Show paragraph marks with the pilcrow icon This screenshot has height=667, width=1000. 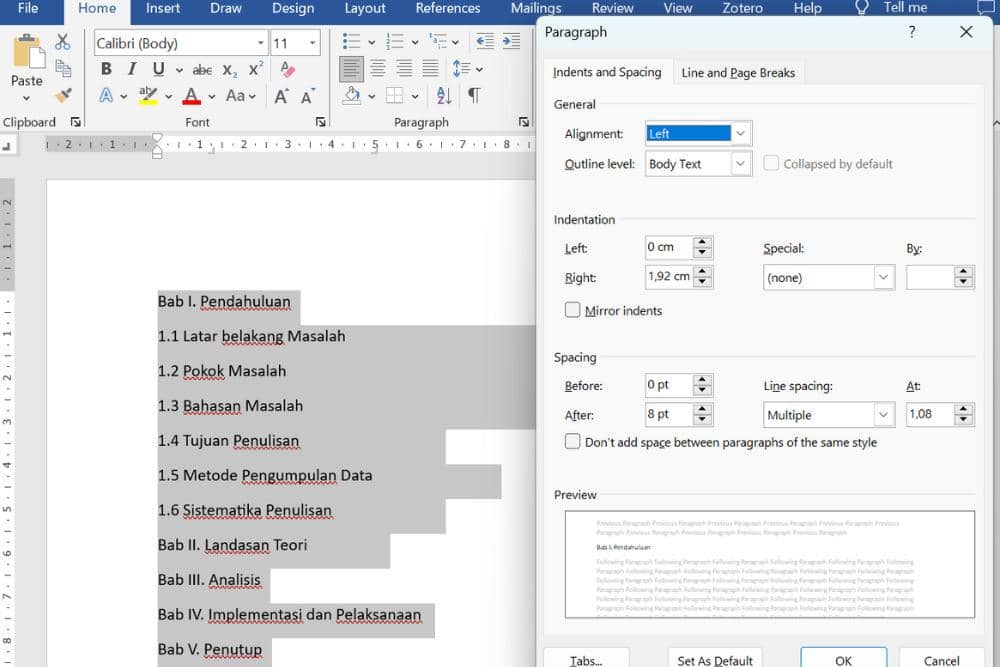click(473, 96)
